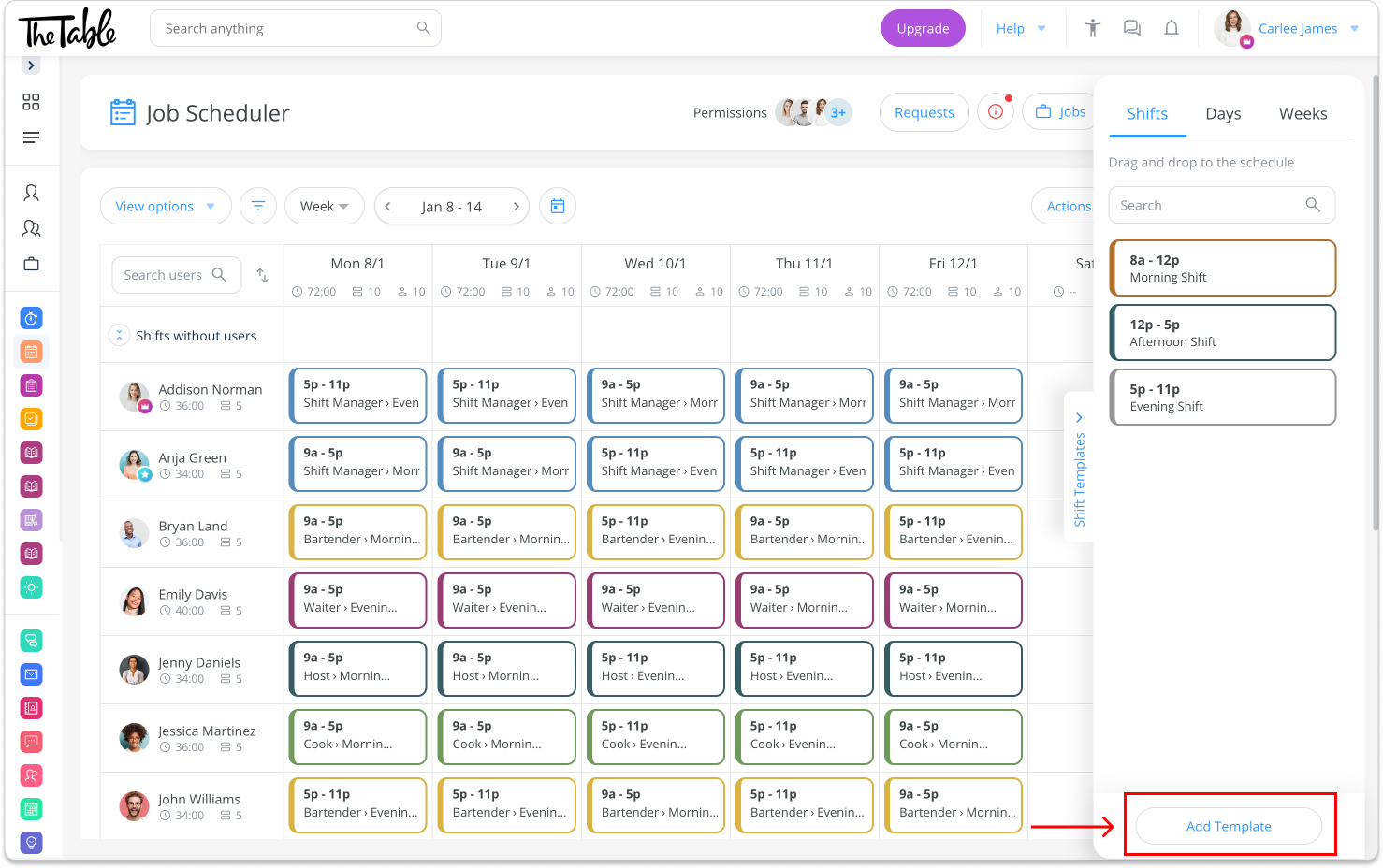Open the Week view selector dropdown
The image size is (1383, 868).
pyautogui.click(x=324, y=206)
